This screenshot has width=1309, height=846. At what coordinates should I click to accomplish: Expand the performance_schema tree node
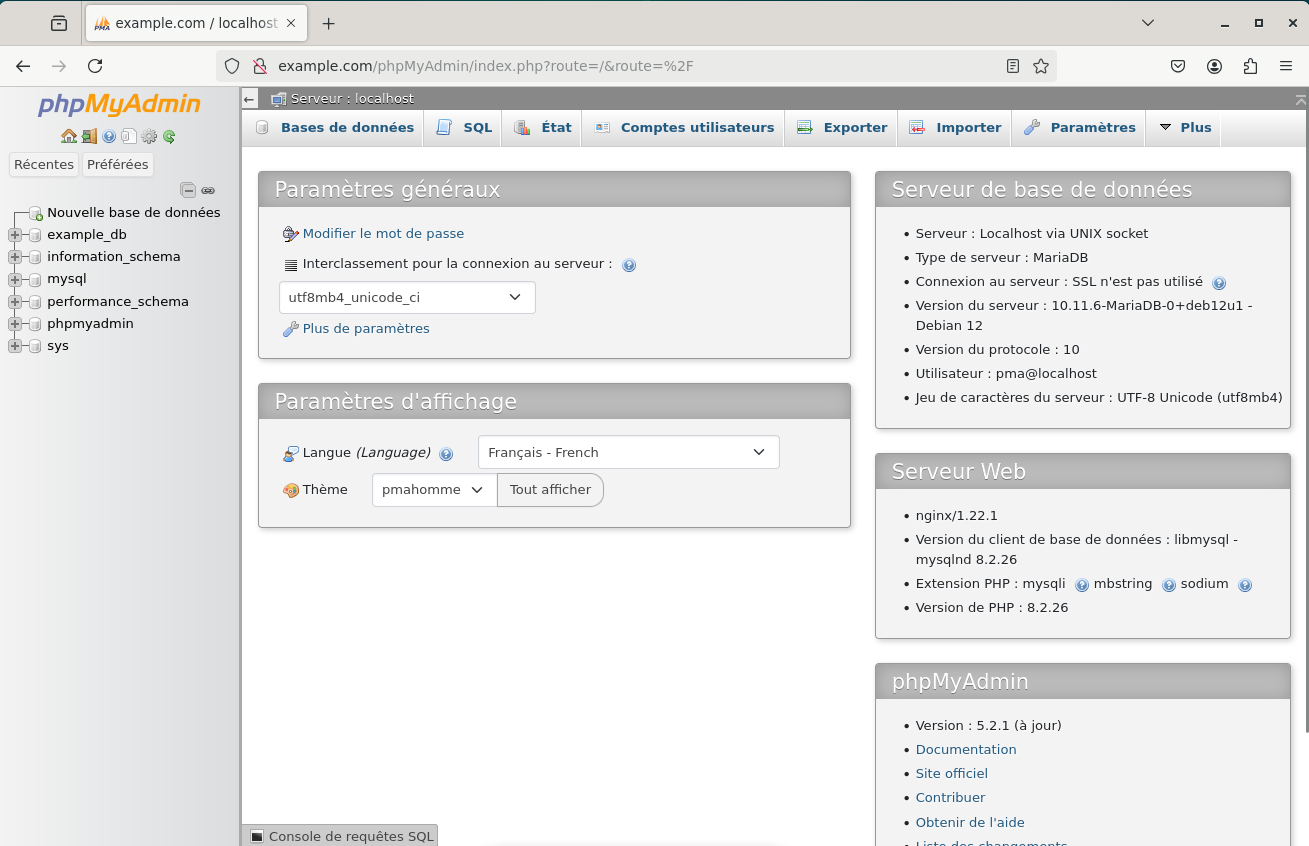click(x=14, y=302)
